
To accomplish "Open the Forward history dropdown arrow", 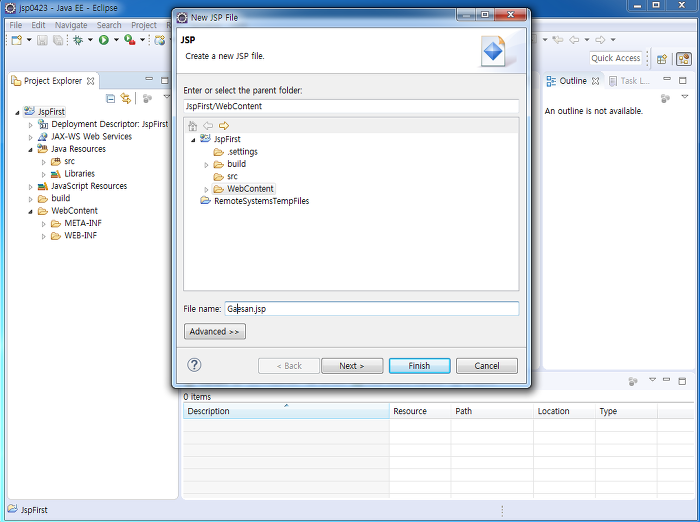I will coord(613,40).
